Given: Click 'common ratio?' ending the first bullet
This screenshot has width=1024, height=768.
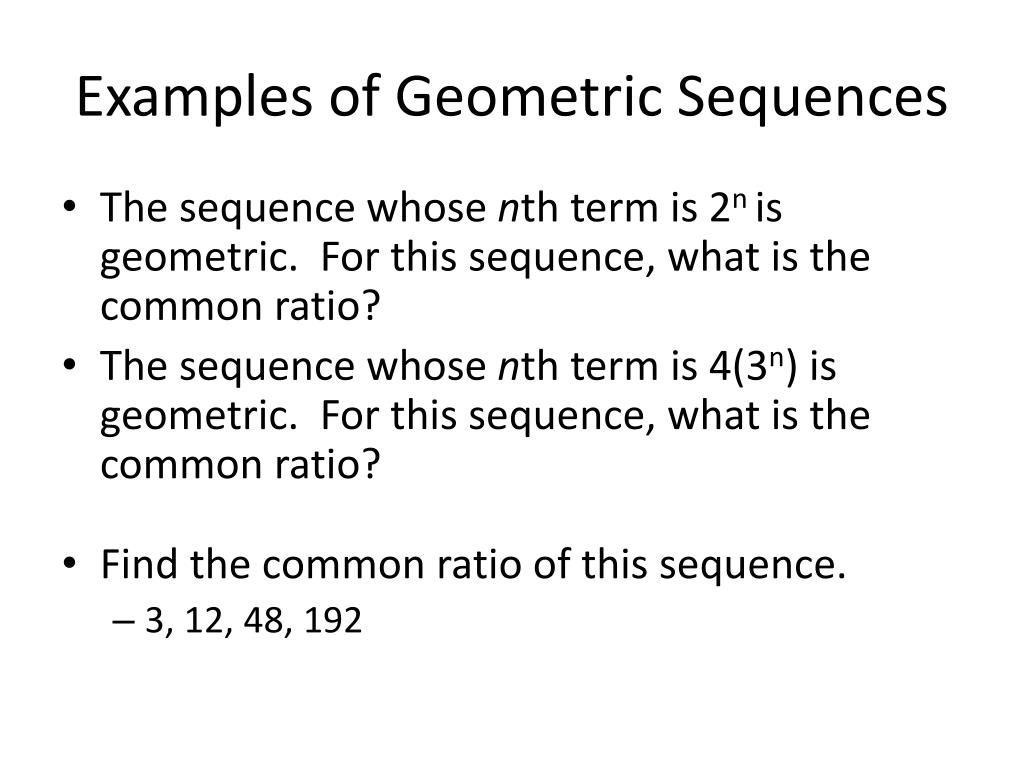Looking at the screenshot, I should pyautogui.click(x=240, y=306).
